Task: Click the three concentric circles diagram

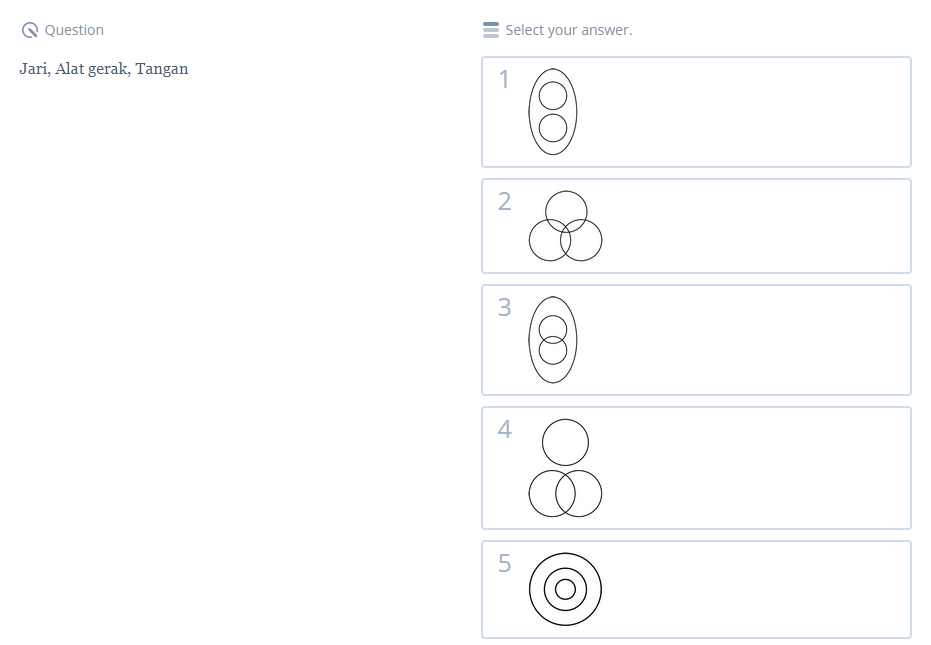Action: [x=565, y=589]
